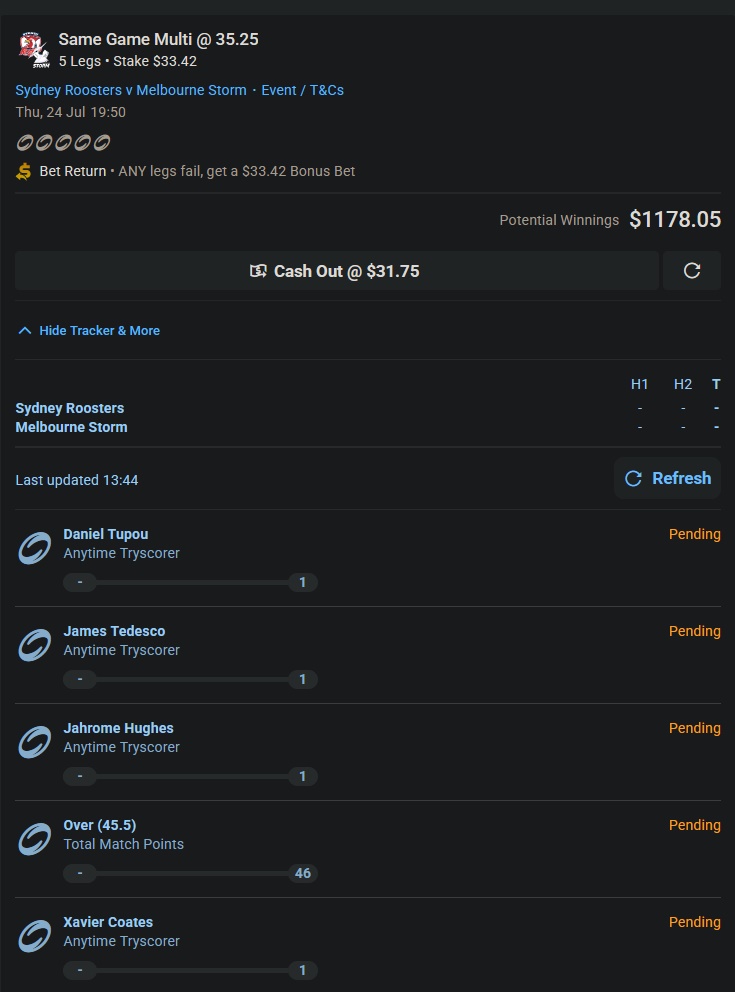The height and width of the screenshot is (992, 735).
Task: Click the Pending status for Over (45.5)
Action: (x=695, y=825)
